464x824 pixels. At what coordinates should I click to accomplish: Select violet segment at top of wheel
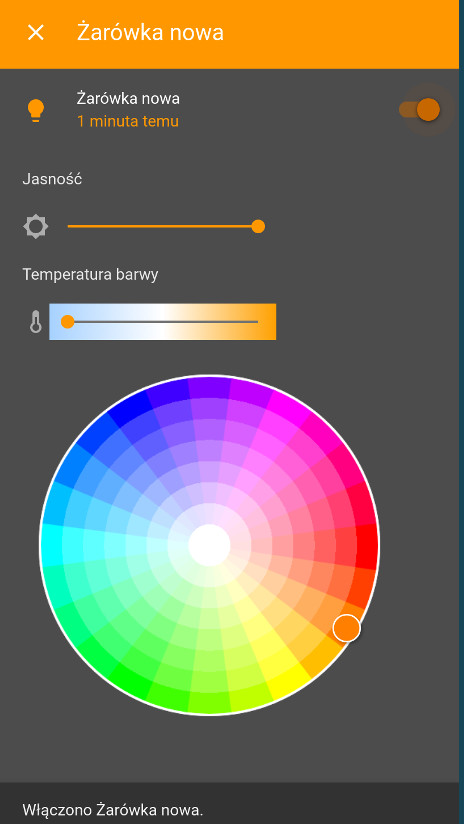[x=209, y=388]
